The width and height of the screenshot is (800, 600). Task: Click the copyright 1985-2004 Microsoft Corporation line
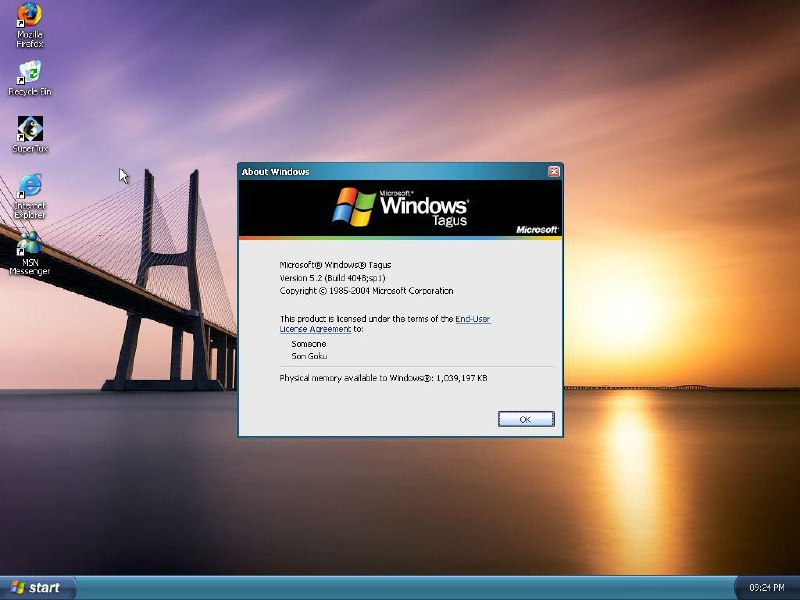366,291
